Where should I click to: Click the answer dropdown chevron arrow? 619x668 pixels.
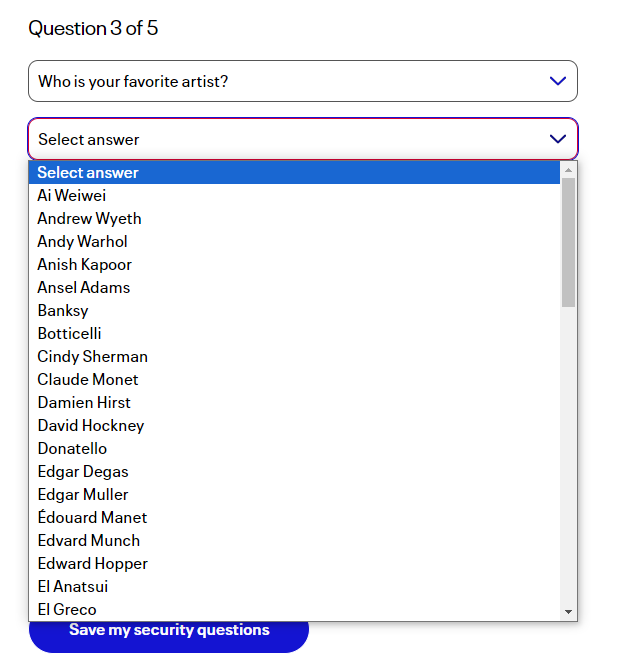click(x=558, y=139)
